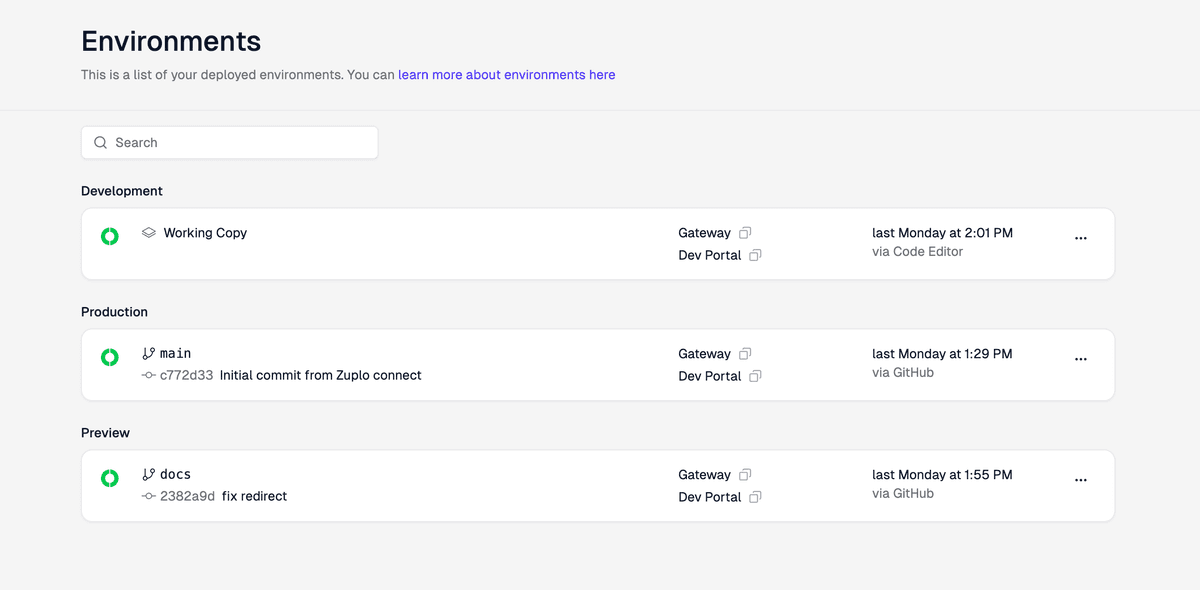Click into the Search field
1200x590 pixels.
tap(229, 142)
